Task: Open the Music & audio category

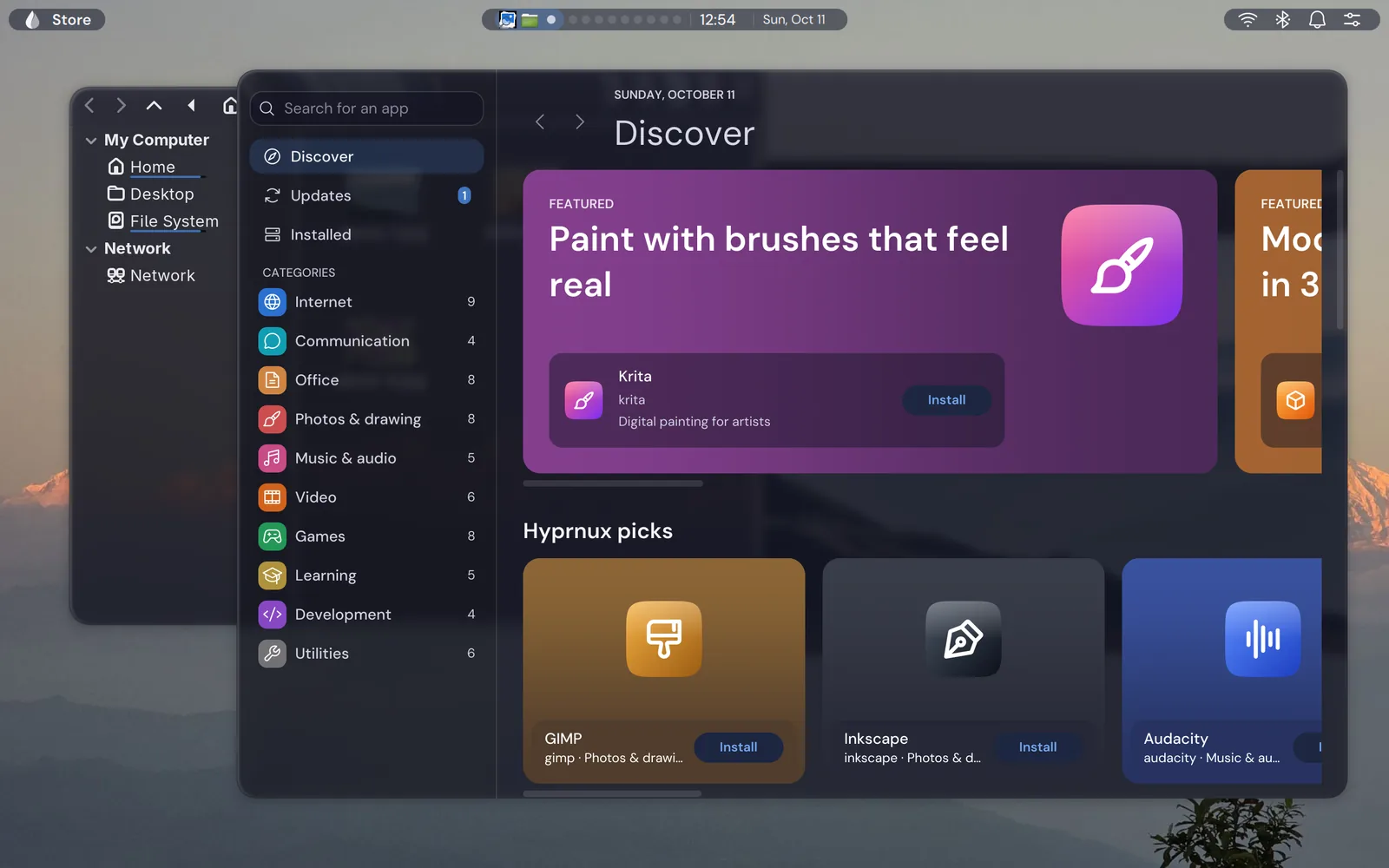Action: click(x=366, y=458)
